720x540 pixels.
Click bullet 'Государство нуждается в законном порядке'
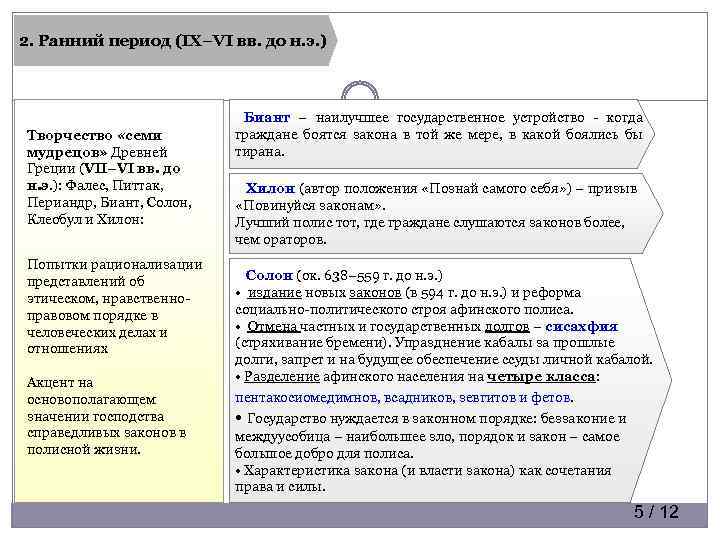pyautogui.click(x=430, y=436)
